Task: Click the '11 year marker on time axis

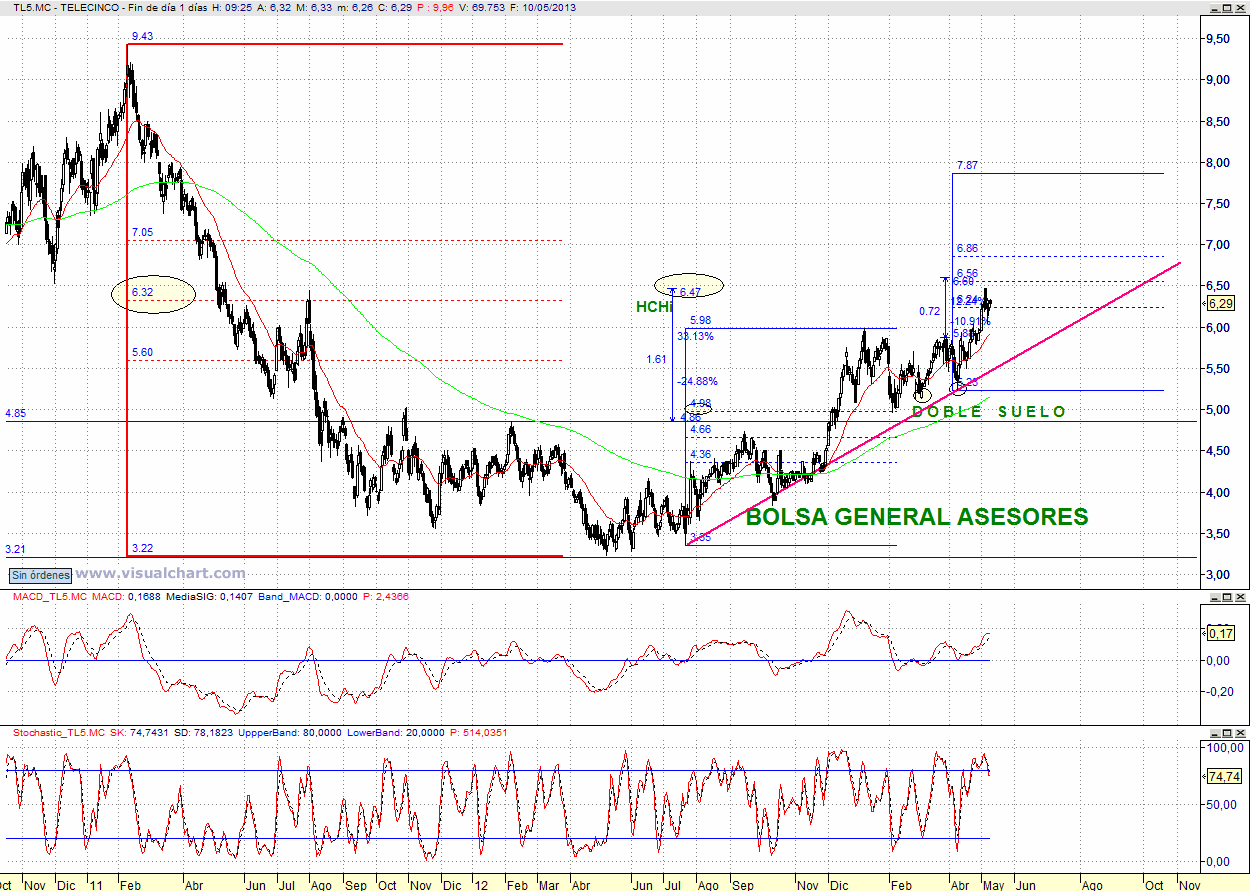Action: coord(98,884)
